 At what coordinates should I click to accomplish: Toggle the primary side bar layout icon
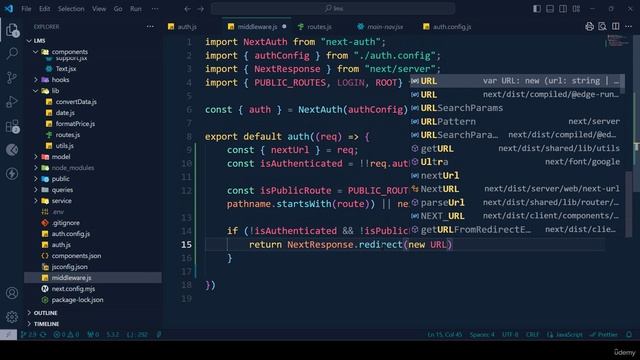(x=537, y=9)
